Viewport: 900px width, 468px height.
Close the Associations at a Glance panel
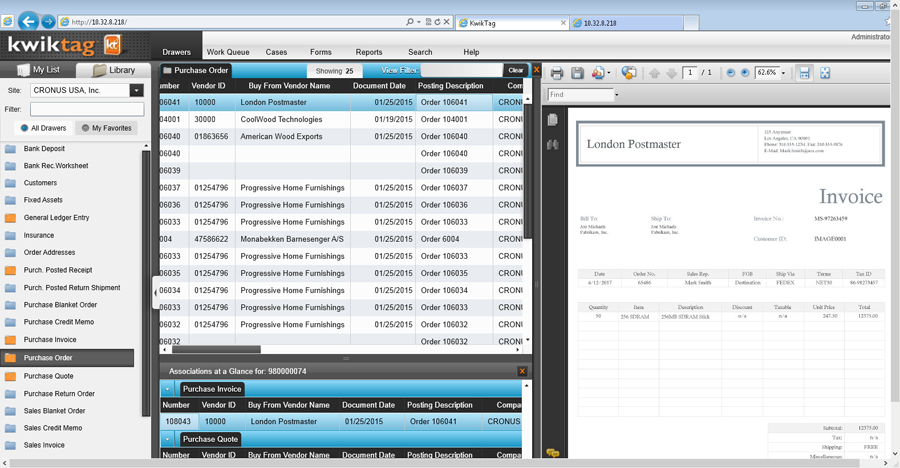coord(522,372)
